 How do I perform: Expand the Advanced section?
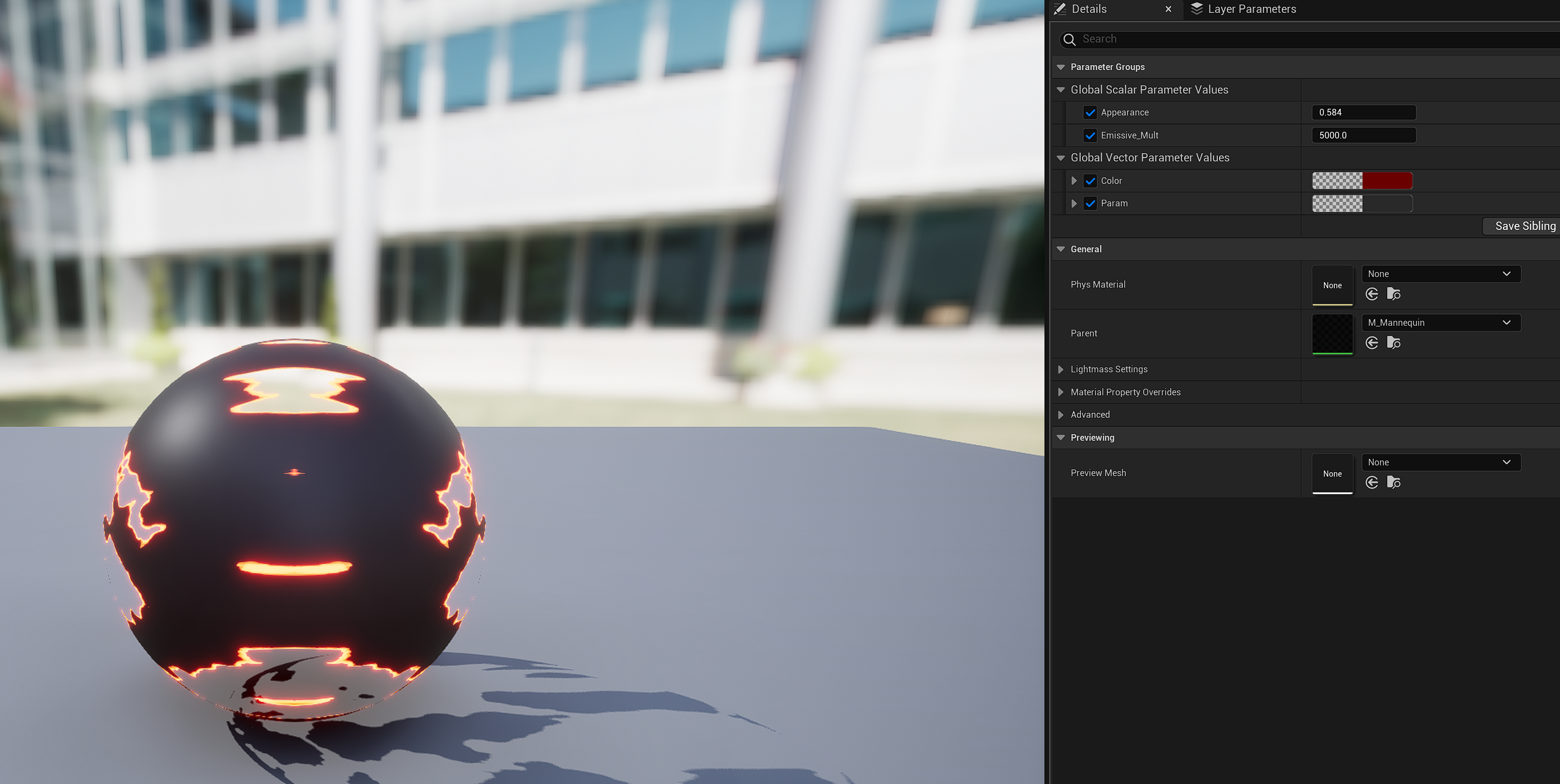click(1060, 414)
